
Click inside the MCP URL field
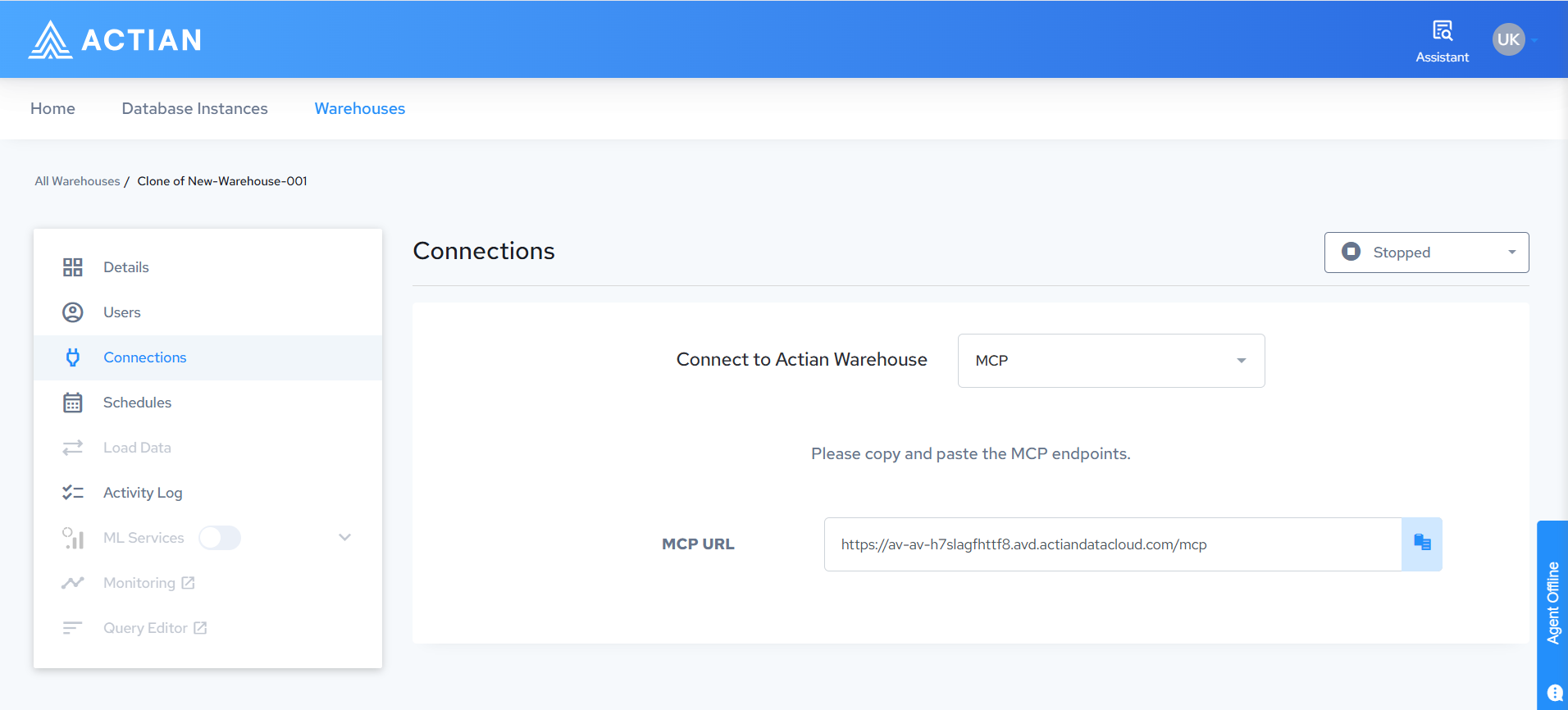(x=1113, y=544)
